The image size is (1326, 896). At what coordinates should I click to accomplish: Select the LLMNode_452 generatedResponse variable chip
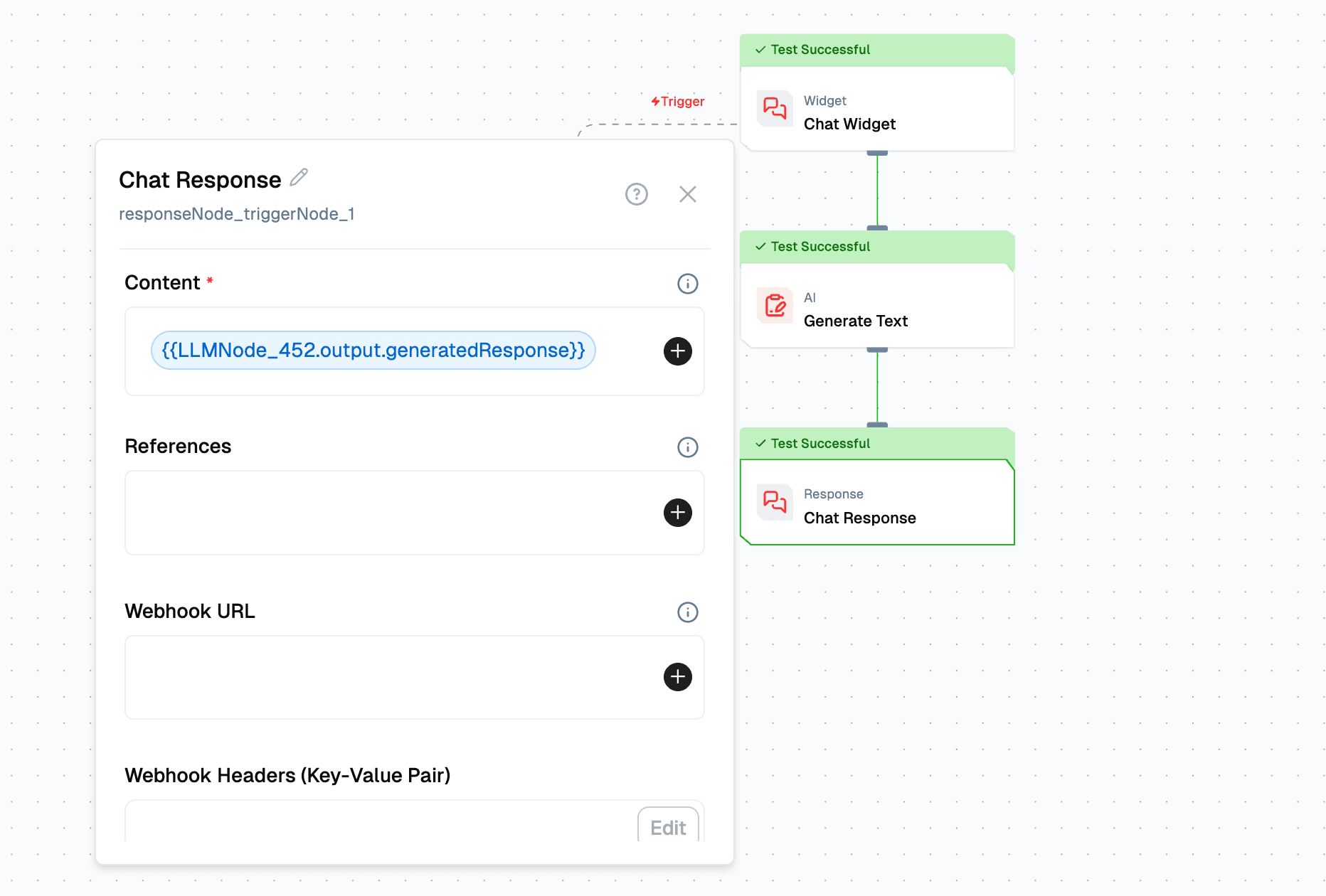pos(373,351)
